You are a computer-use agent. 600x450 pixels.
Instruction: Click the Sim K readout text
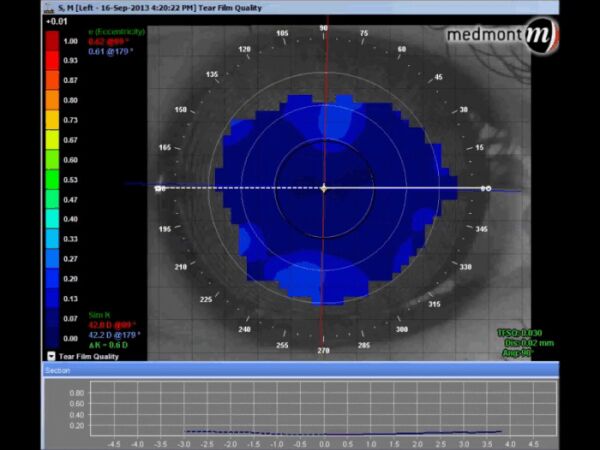(x=99, y=315)
